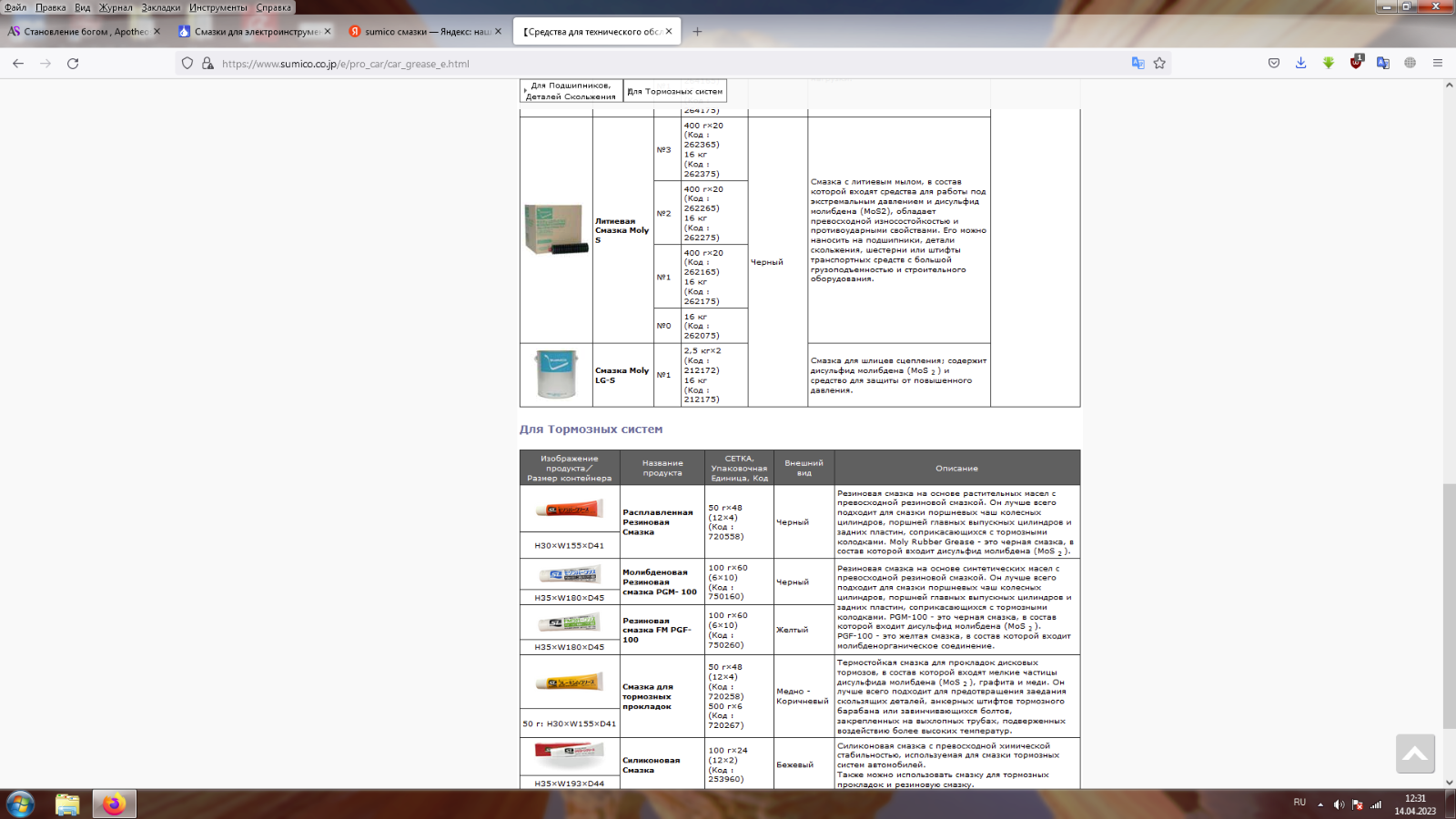Close the active 'Средства для технического' tab
Screen dimensions: 1456x819
pyautogui.click(x=669, y=32)
